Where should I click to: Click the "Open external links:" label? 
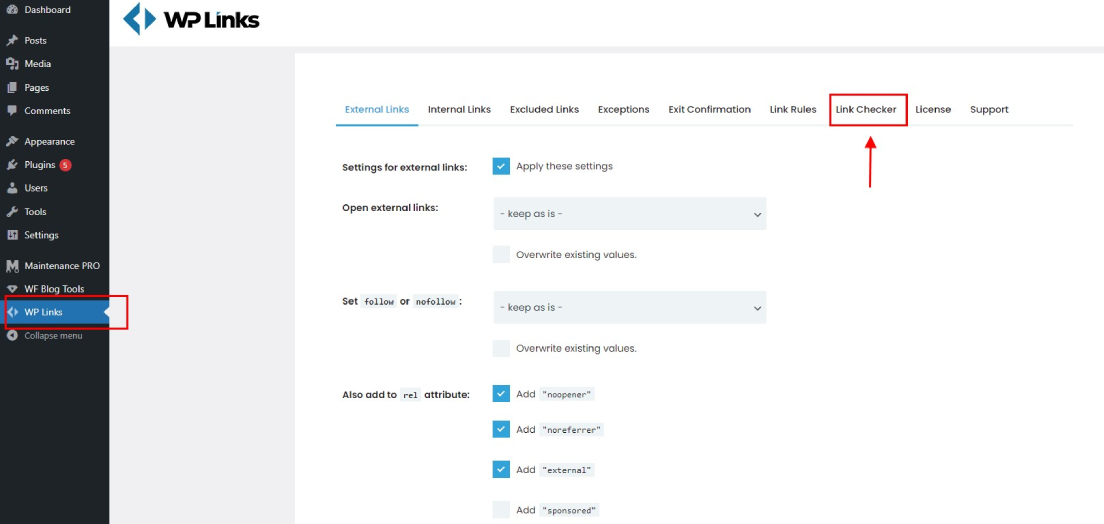390,208
